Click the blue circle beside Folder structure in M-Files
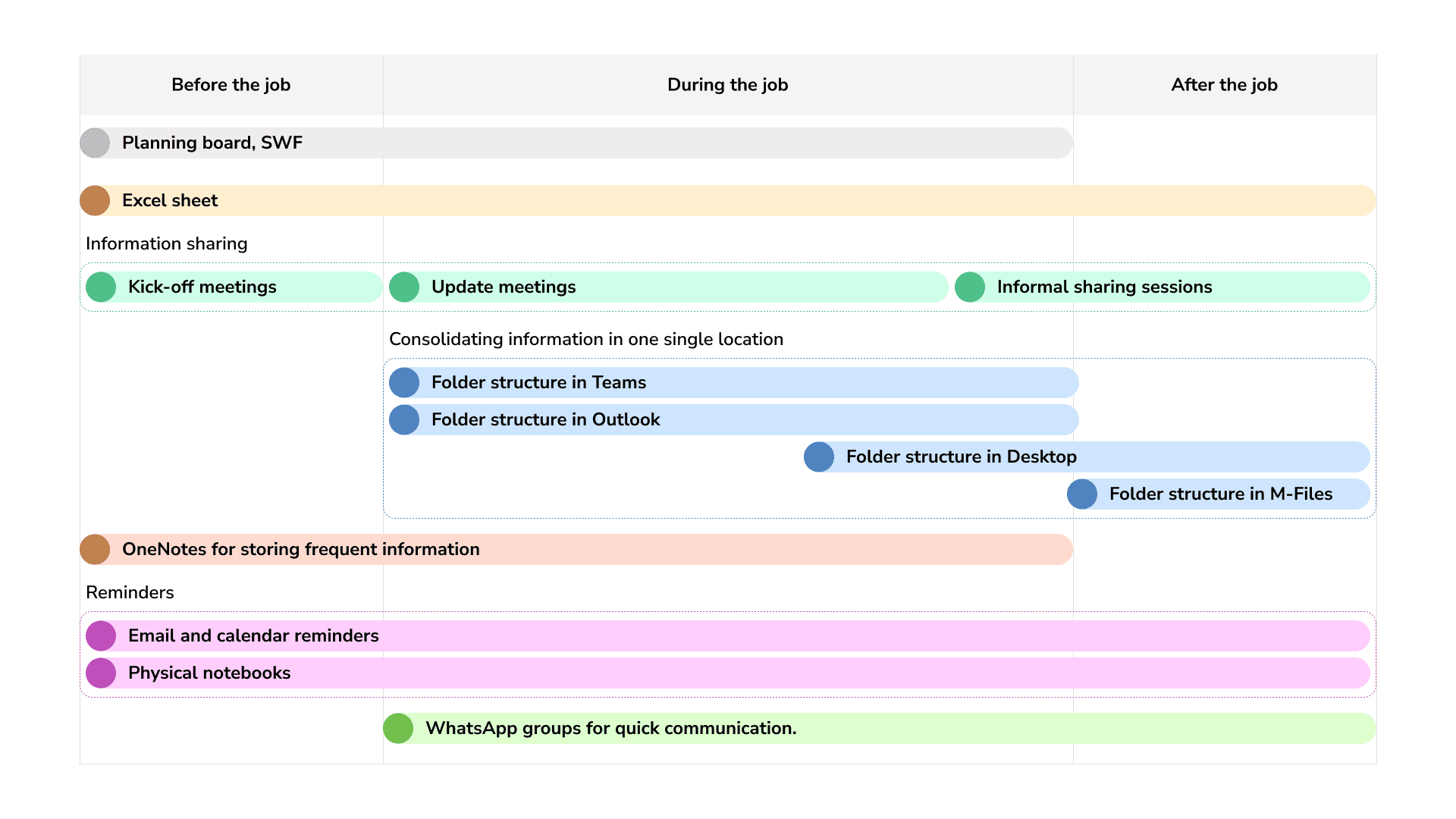The image size is (1456, 819). (1082, 494)
